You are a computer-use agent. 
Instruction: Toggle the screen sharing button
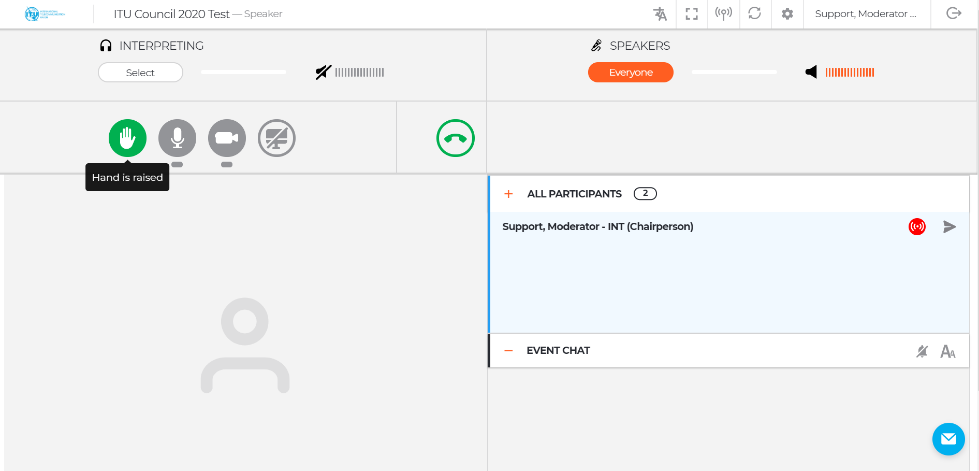pyautogui.click(x=277, y=138)
